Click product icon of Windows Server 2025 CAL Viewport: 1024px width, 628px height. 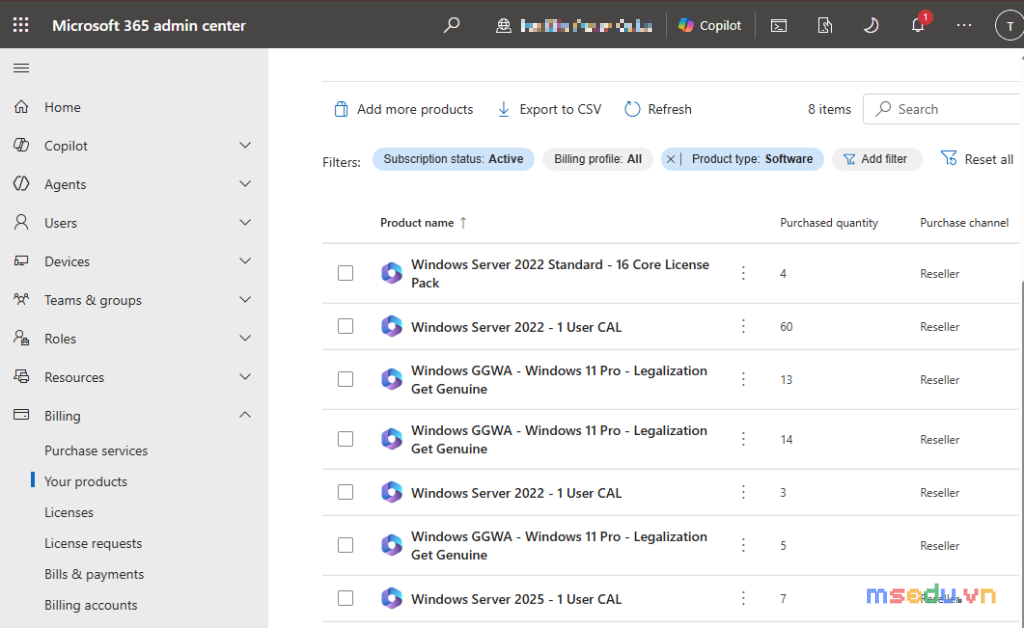pos(392,598)
